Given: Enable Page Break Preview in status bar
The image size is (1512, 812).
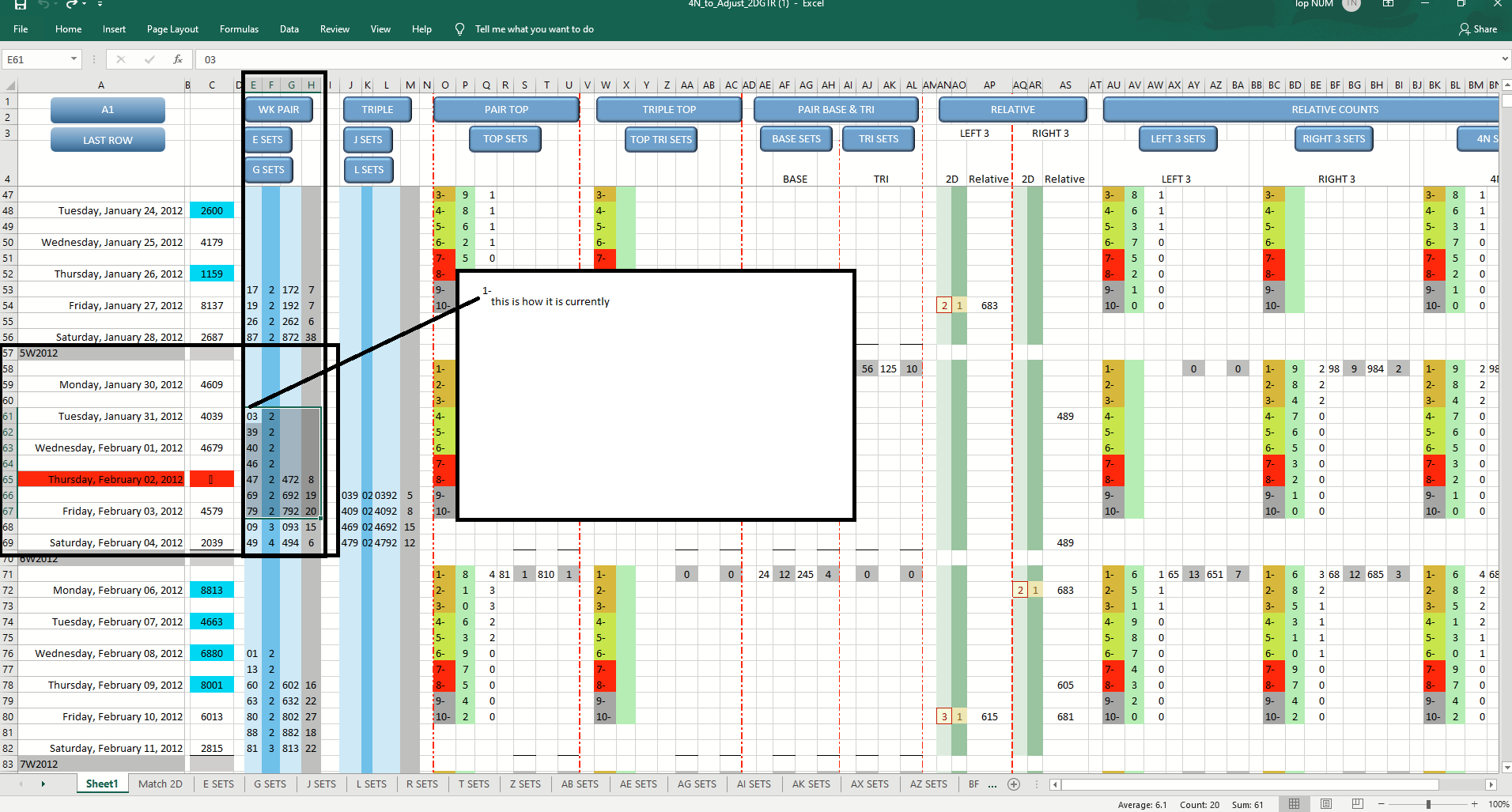Looking at the screenshot, I should tap(1357, 803).
